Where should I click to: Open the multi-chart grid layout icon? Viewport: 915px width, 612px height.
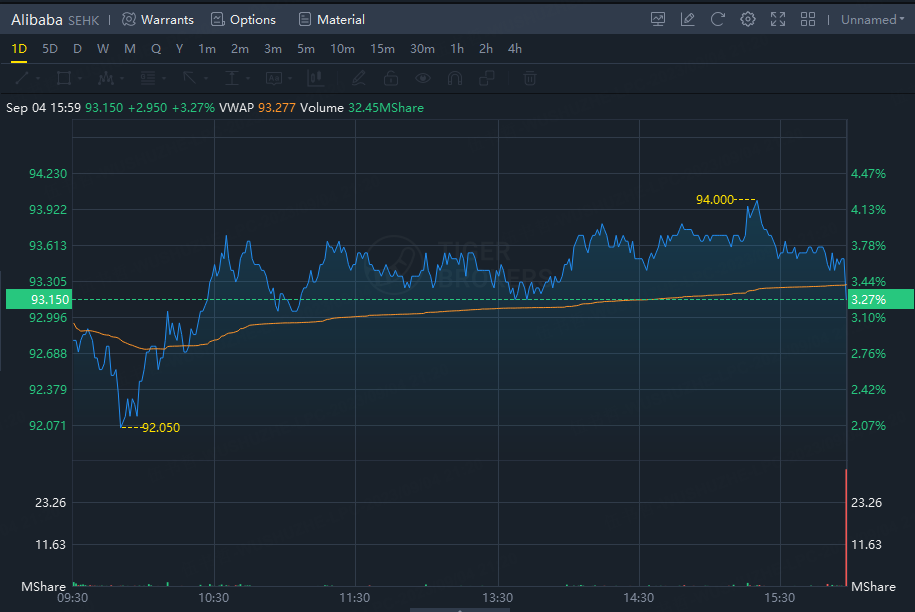(808, 19)
